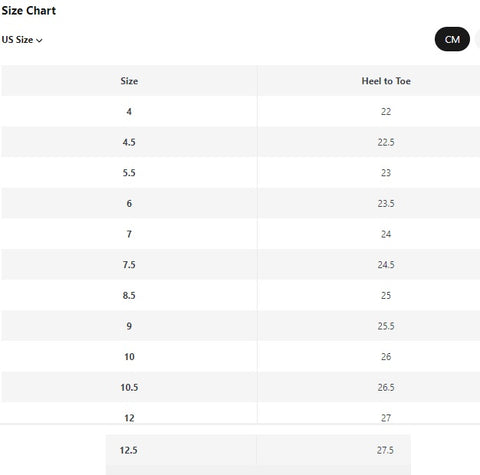Select the size 4 row

click(241, 111)
